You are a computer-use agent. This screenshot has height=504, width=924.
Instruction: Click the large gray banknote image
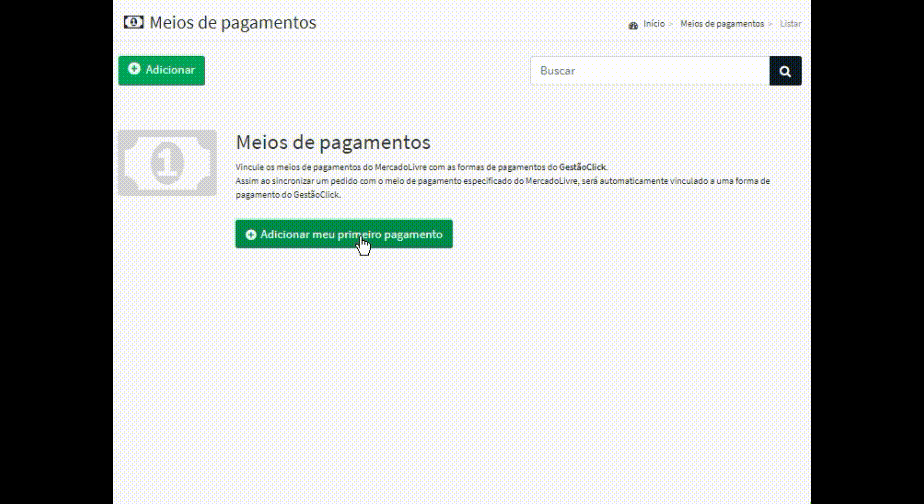coord(167,163)
